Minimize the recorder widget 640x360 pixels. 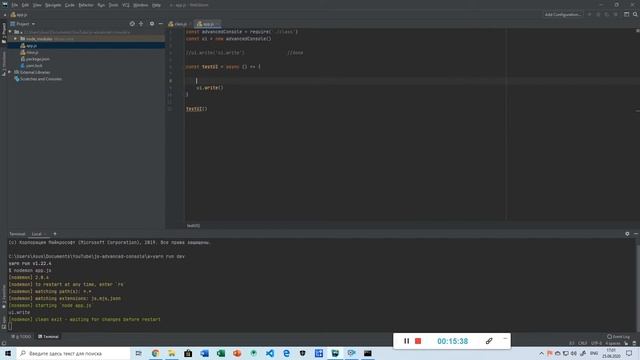[x=505, y=338]
